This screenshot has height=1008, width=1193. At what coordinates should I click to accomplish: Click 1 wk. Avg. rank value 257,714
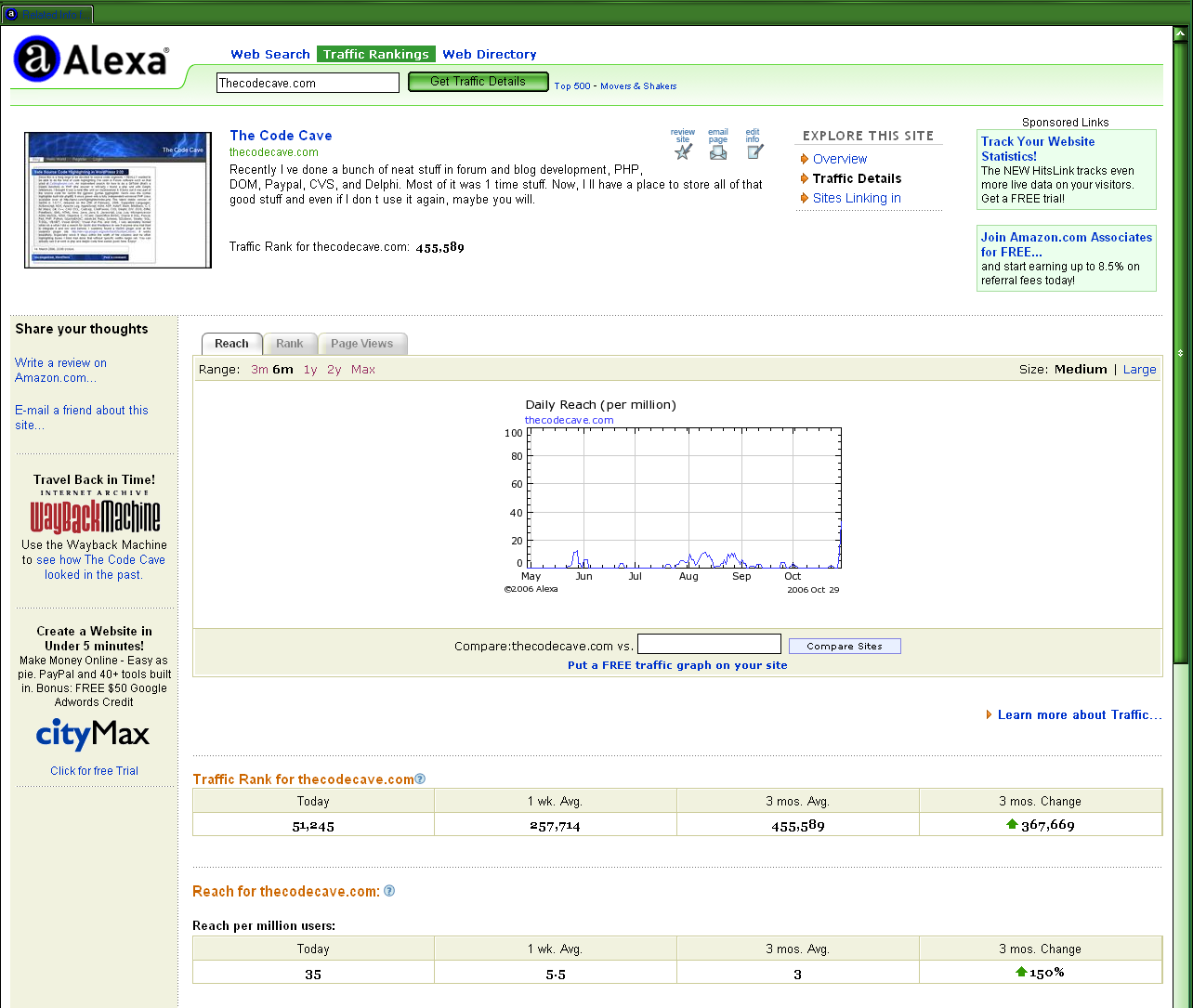555,825
